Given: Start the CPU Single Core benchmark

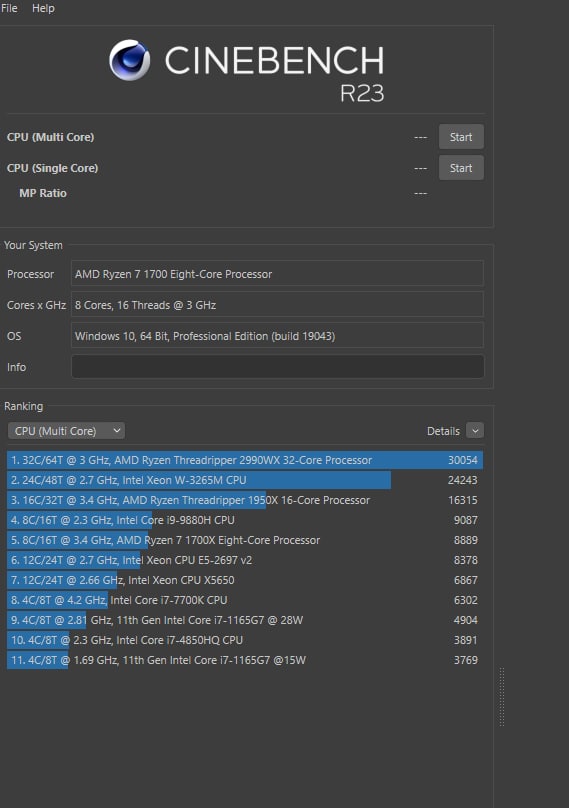Looking at the screenshot, I should (461, 168).
